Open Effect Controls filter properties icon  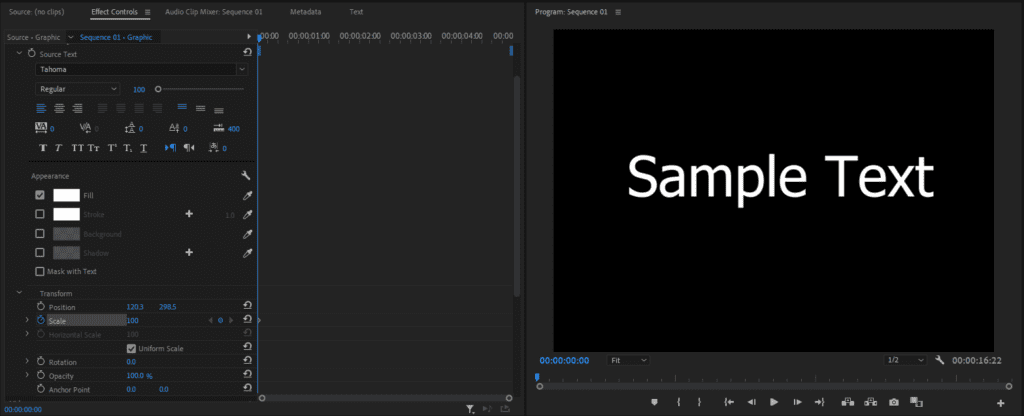pos(470,409)
